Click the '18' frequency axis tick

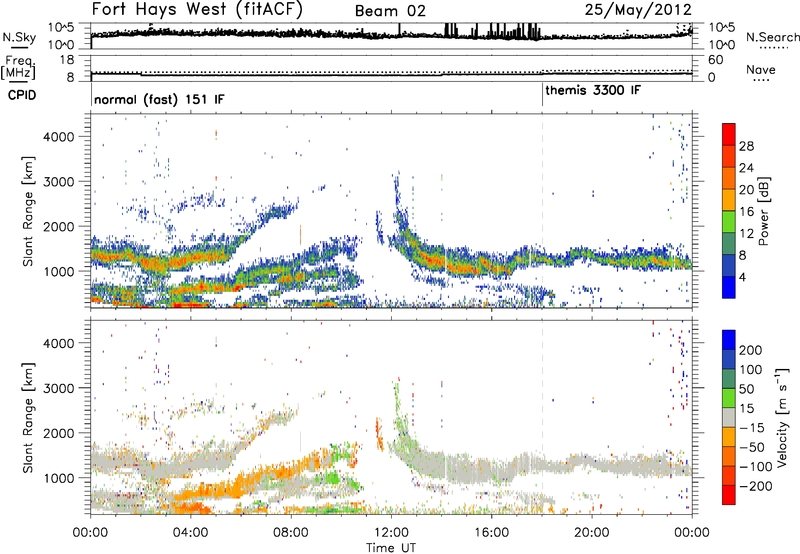pos(67,60)
